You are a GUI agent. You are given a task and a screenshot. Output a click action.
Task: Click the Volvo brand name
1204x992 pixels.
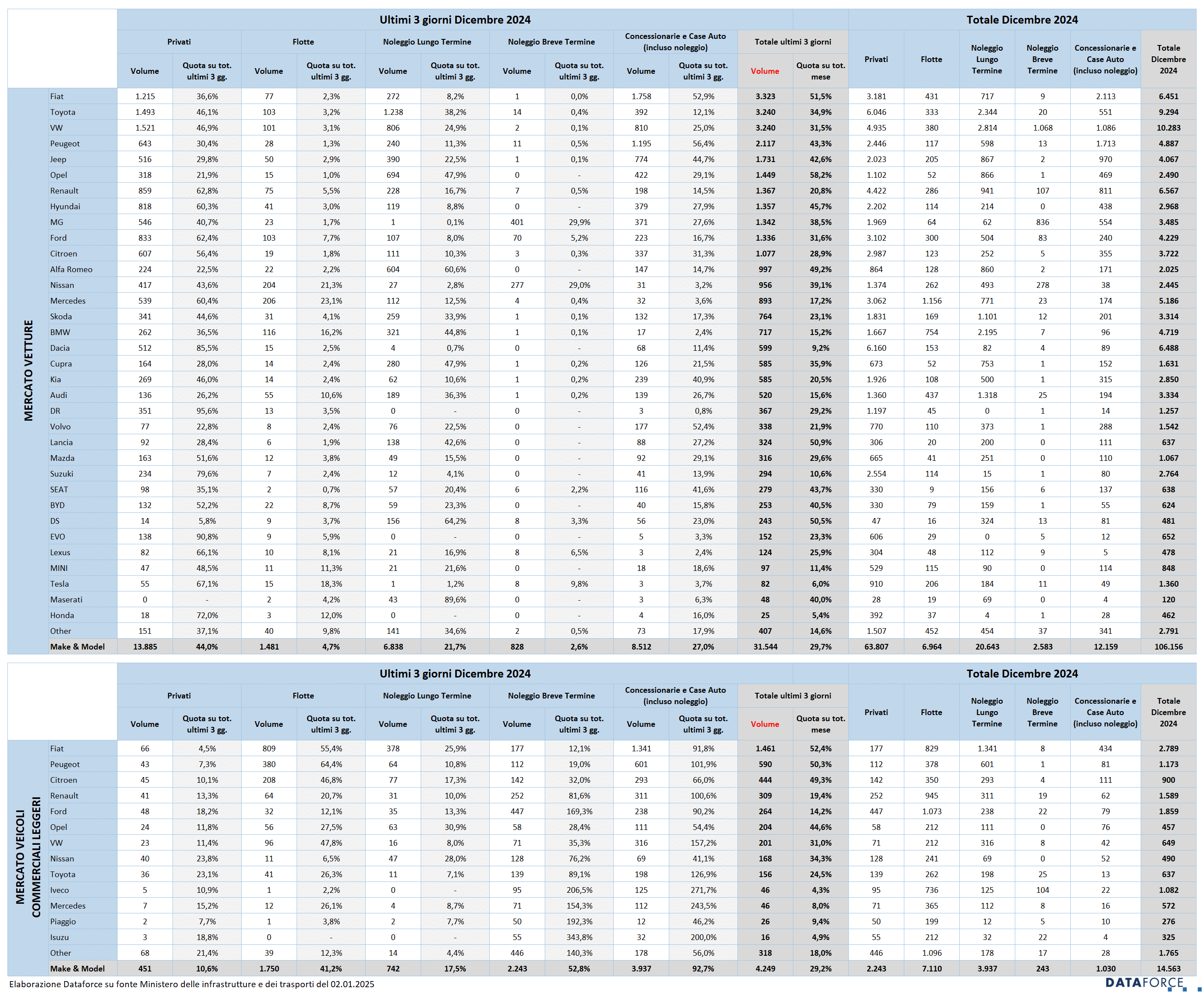click(x=61, y=426)
